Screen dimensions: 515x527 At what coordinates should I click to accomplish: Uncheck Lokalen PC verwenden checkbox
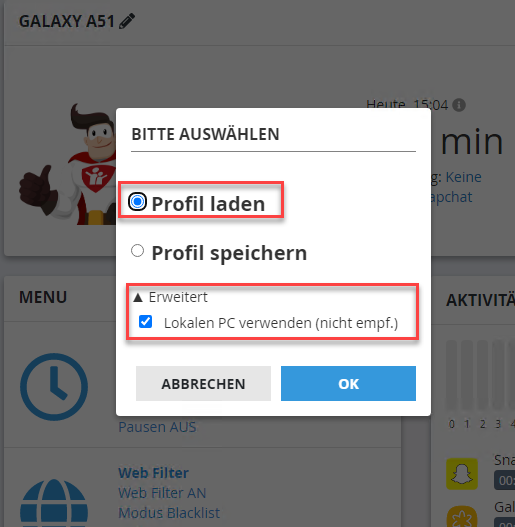(146, 322)
